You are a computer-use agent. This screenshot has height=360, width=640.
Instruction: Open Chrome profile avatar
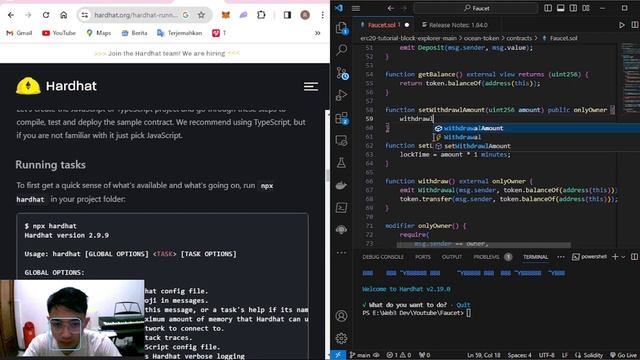pos(305,15)
